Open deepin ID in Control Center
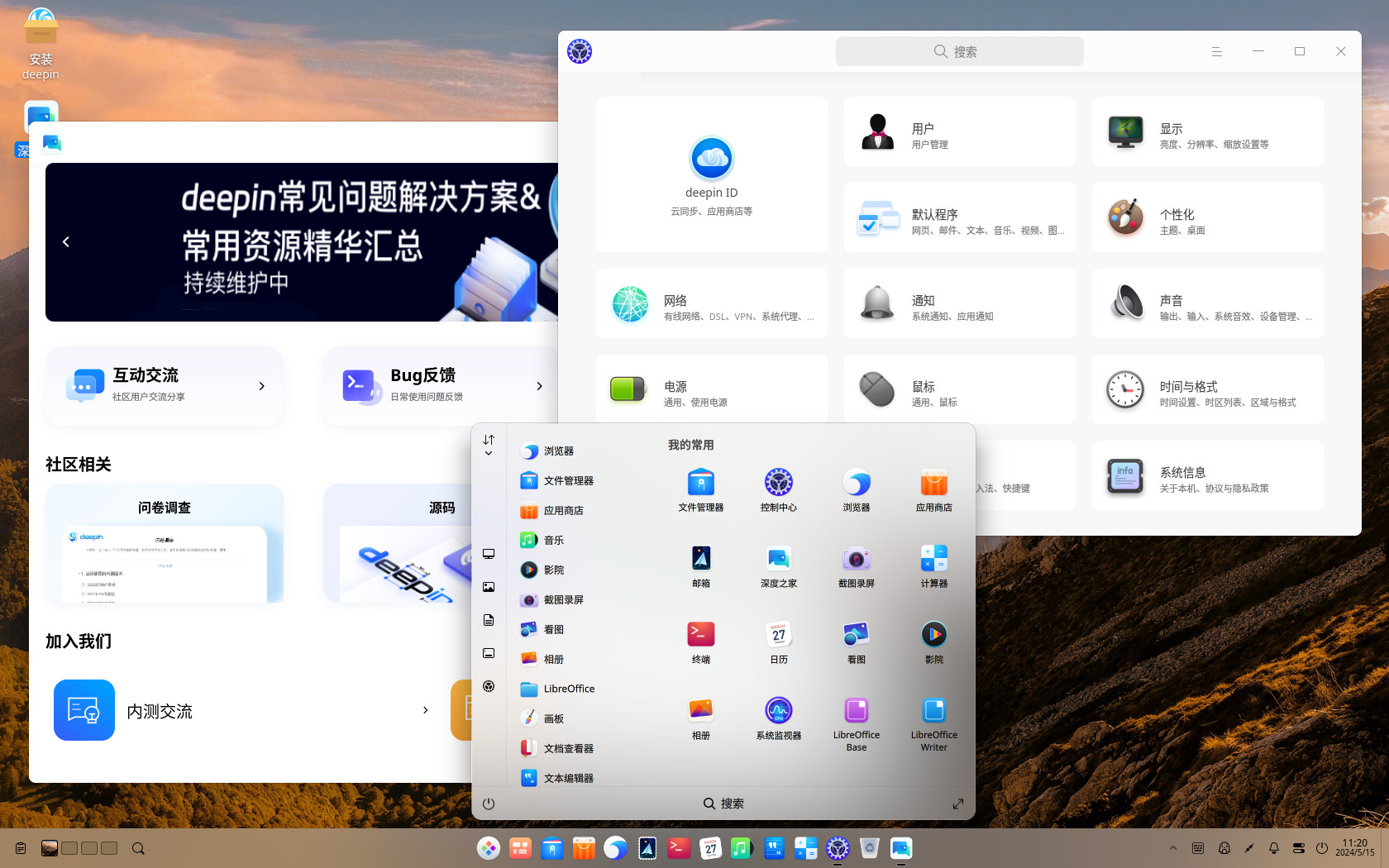The width and height of the screenshot is (1389, 868). 711,174
